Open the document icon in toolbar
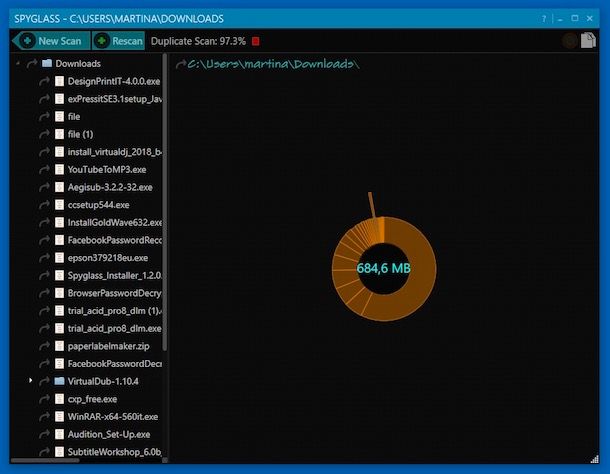This screenshot has height=474, width=610. pos(588,40)
